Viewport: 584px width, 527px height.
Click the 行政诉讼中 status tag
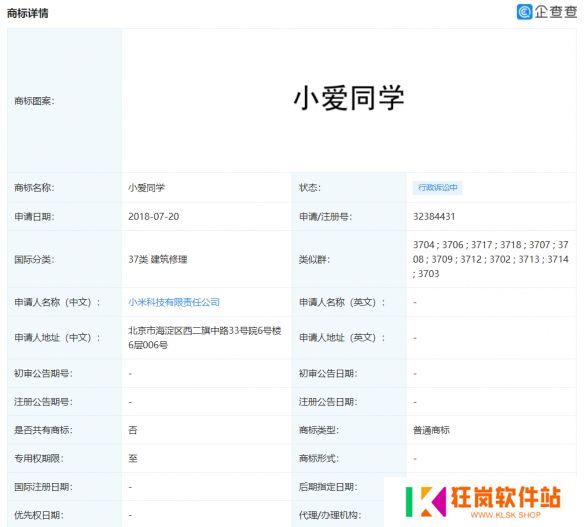437,188
